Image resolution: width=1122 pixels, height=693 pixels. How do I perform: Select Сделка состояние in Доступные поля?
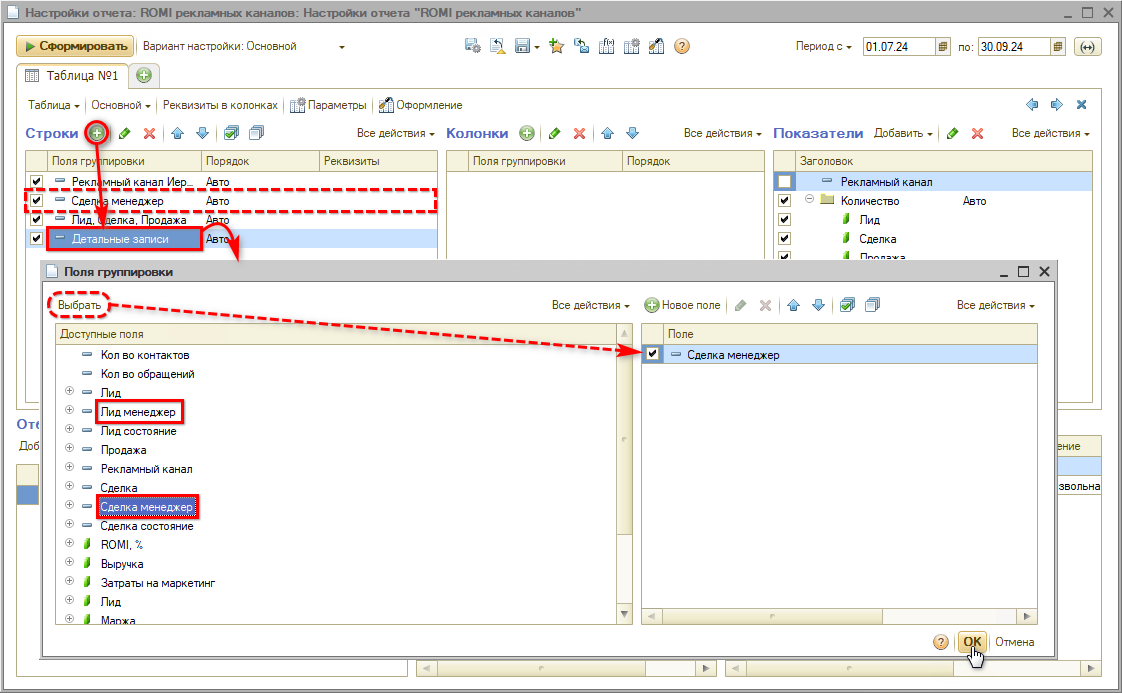(147, 526)
